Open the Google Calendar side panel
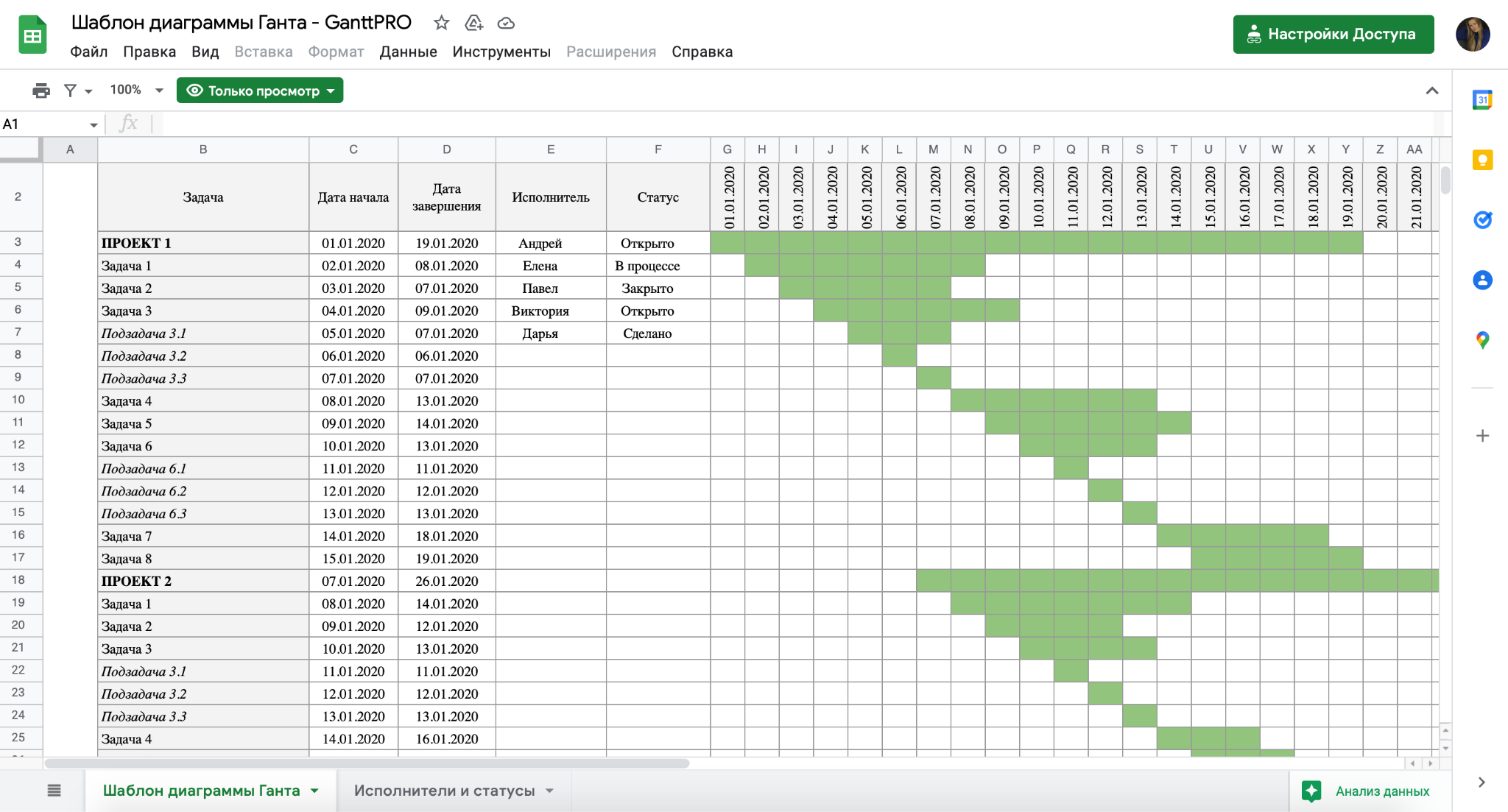The width and height of the screenshot is (1508, 812). coord(1481,100)
